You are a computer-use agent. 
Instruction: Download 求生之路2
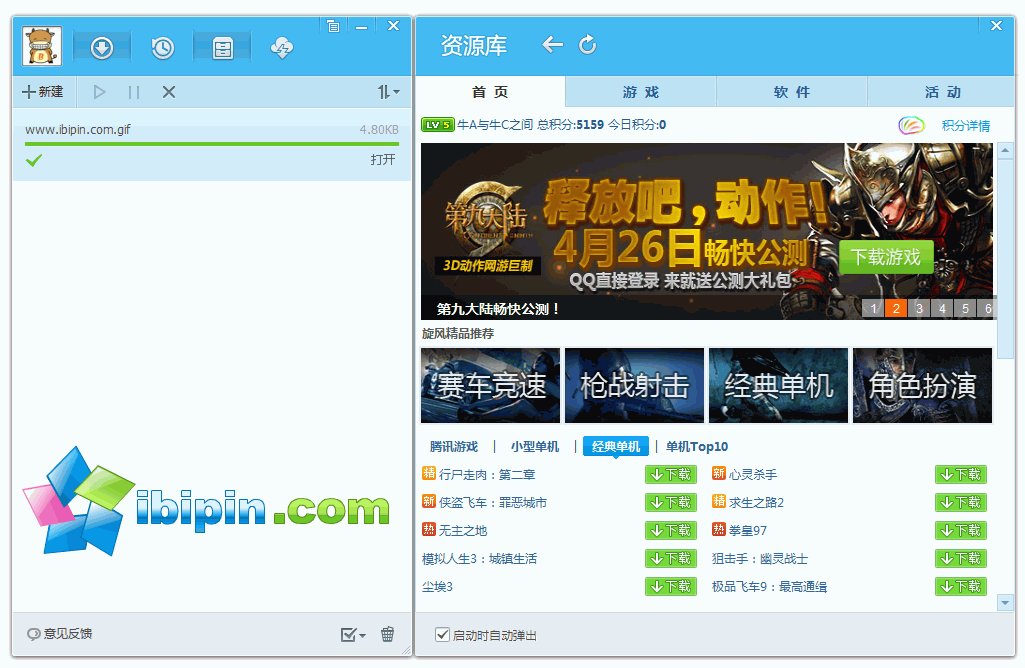point(961,503)
